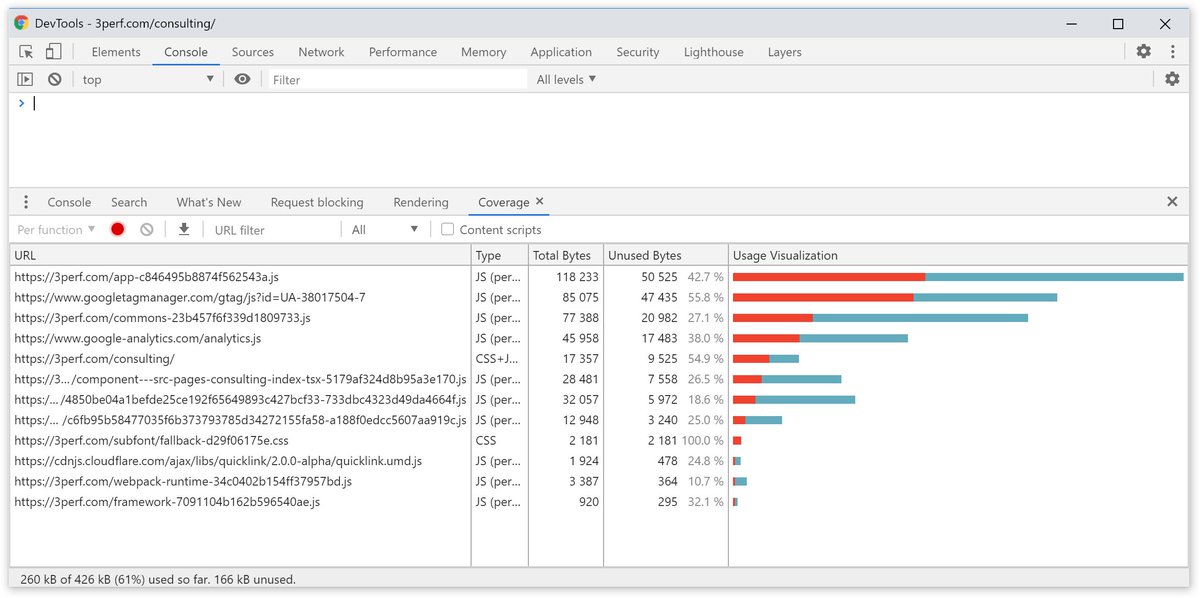The width and height of the screenshot is (1200, 598).
Task: Select the c6fb95b58477035 js row
Action: (x=599, y=420)
